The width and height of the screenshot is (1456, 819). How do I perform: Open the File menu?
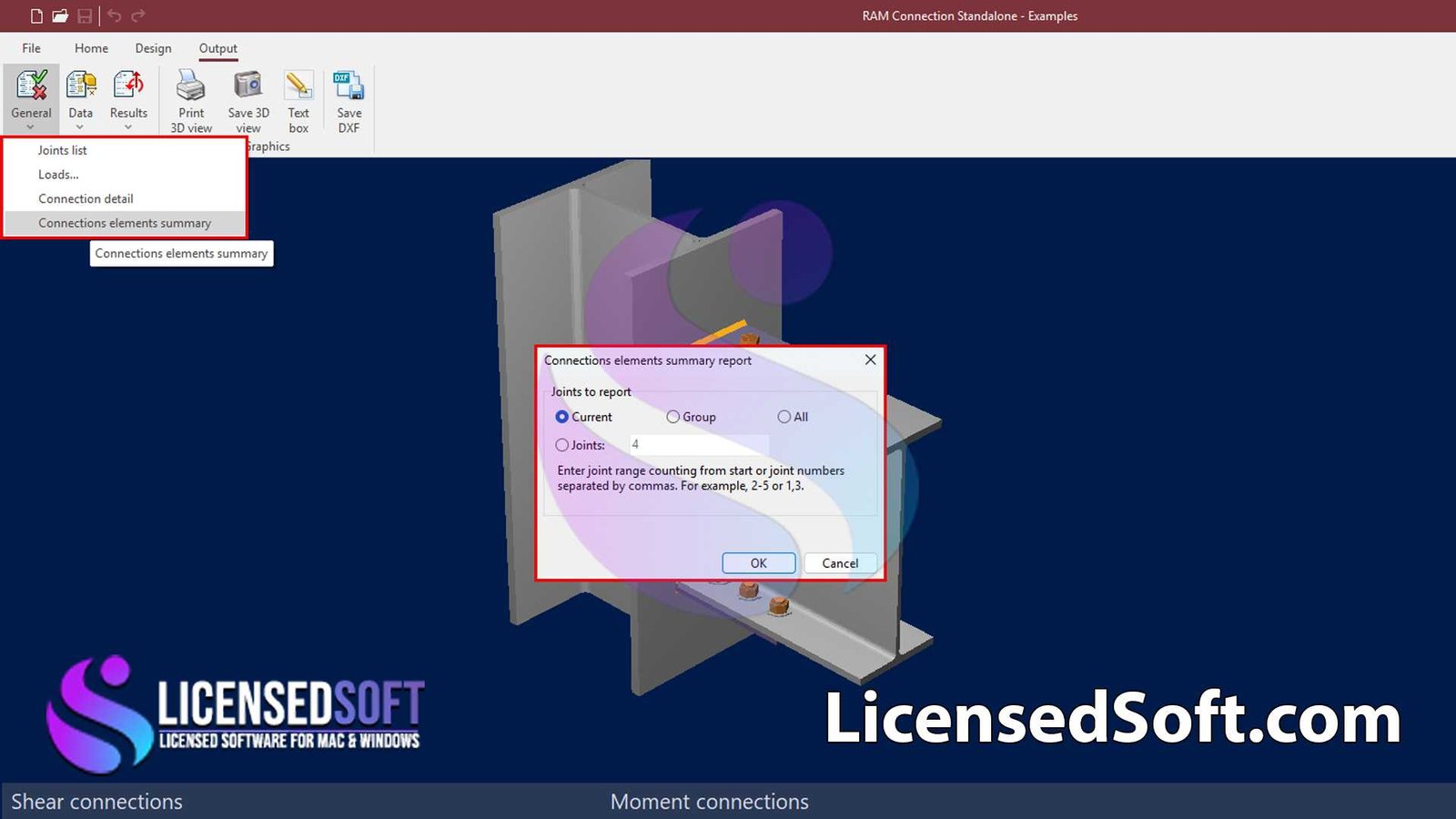click(31, 48)
